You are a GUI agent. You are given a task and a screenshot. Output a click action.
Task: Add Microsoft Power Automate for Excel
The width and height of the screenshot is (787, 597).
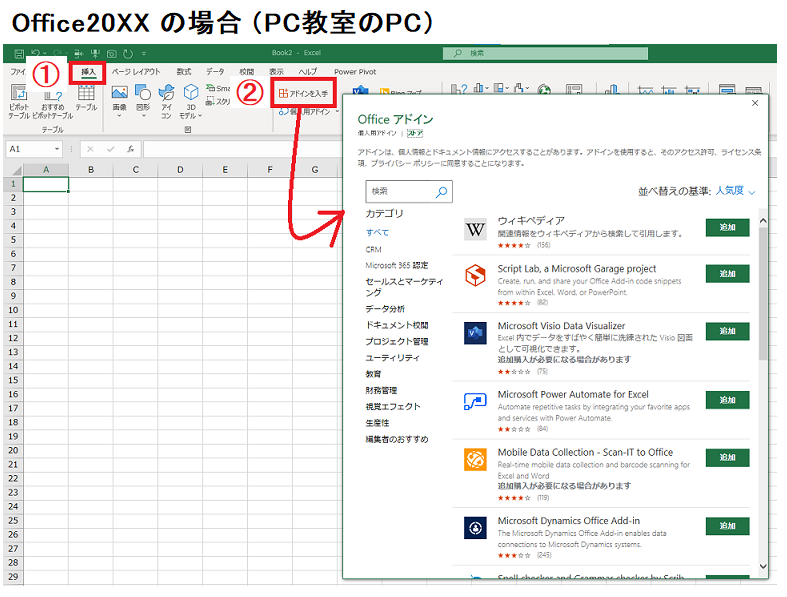point(727,400)
